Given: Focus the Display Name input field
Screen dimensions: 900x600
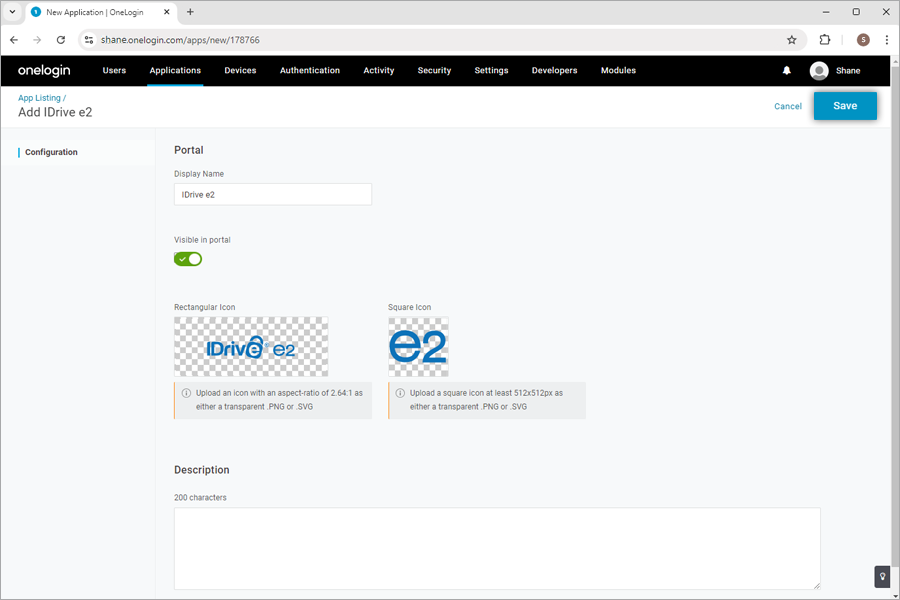Looking at the screenshot, I should pyautogui.click(x=273, y=195).
